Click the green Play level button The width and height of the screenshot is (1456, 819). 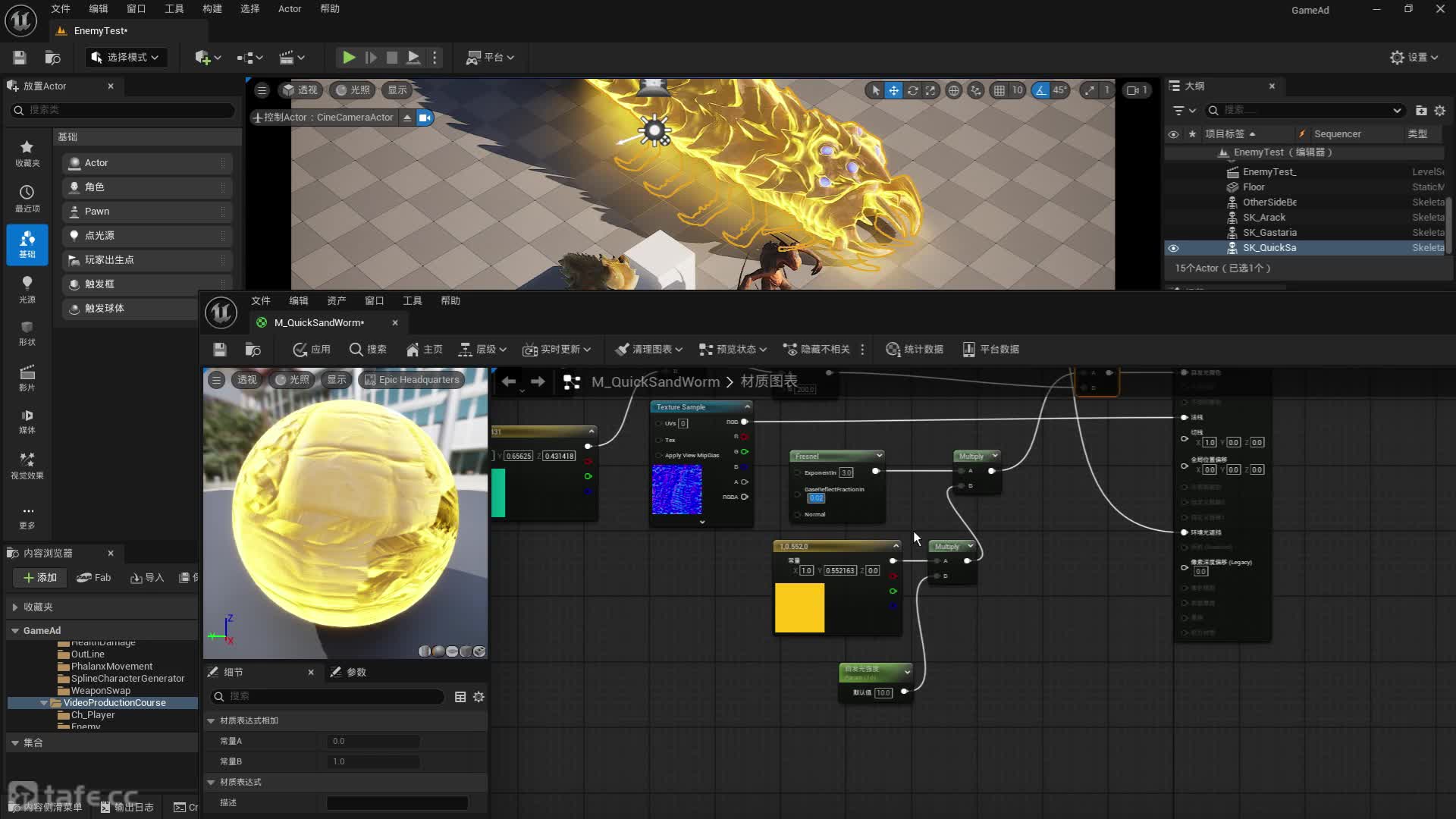pyautogui.click(x=348, y=57)
